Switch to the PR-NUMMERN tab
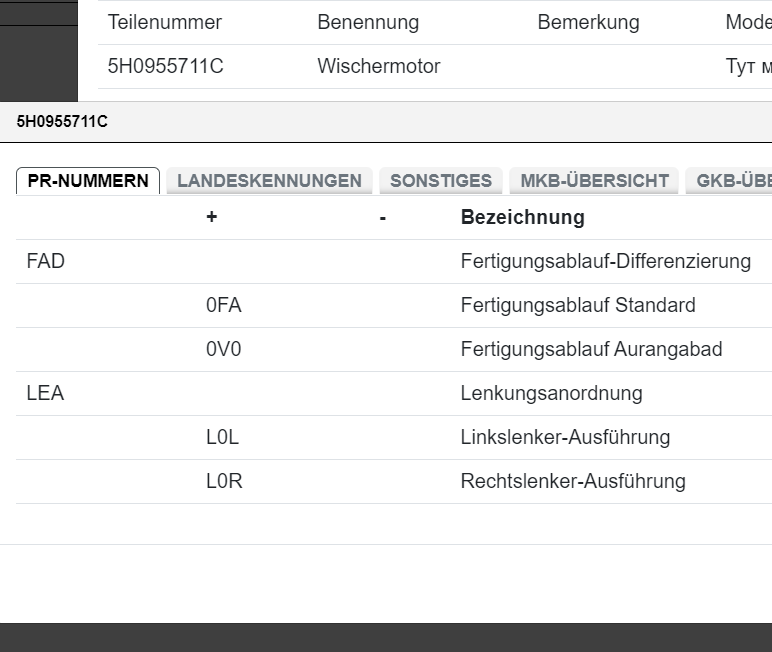Viewport: 772px width, 652px height. [88, 181]
